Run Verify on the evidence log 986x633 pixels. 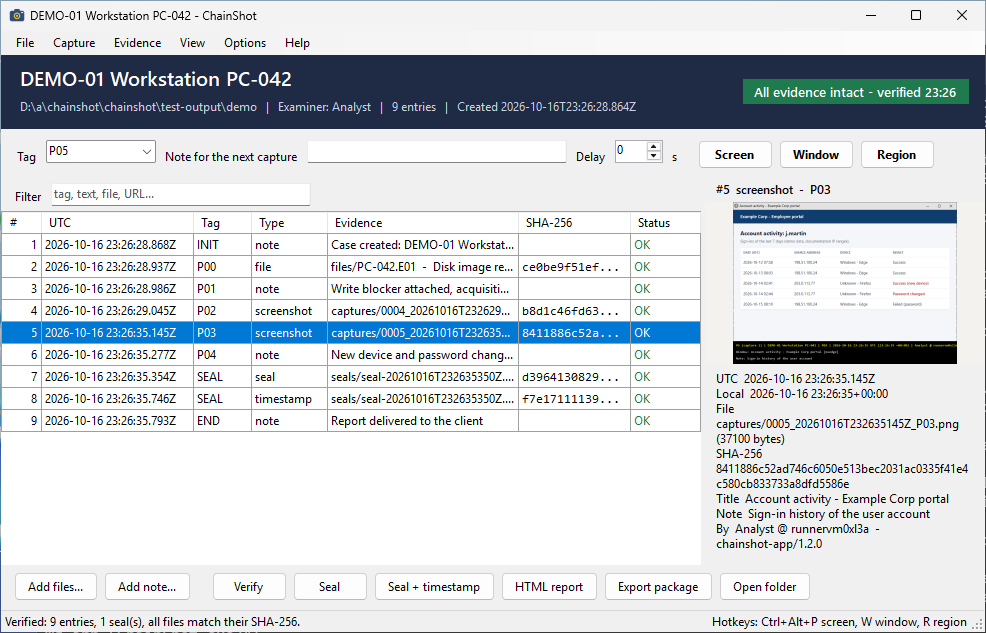[248, 586]
